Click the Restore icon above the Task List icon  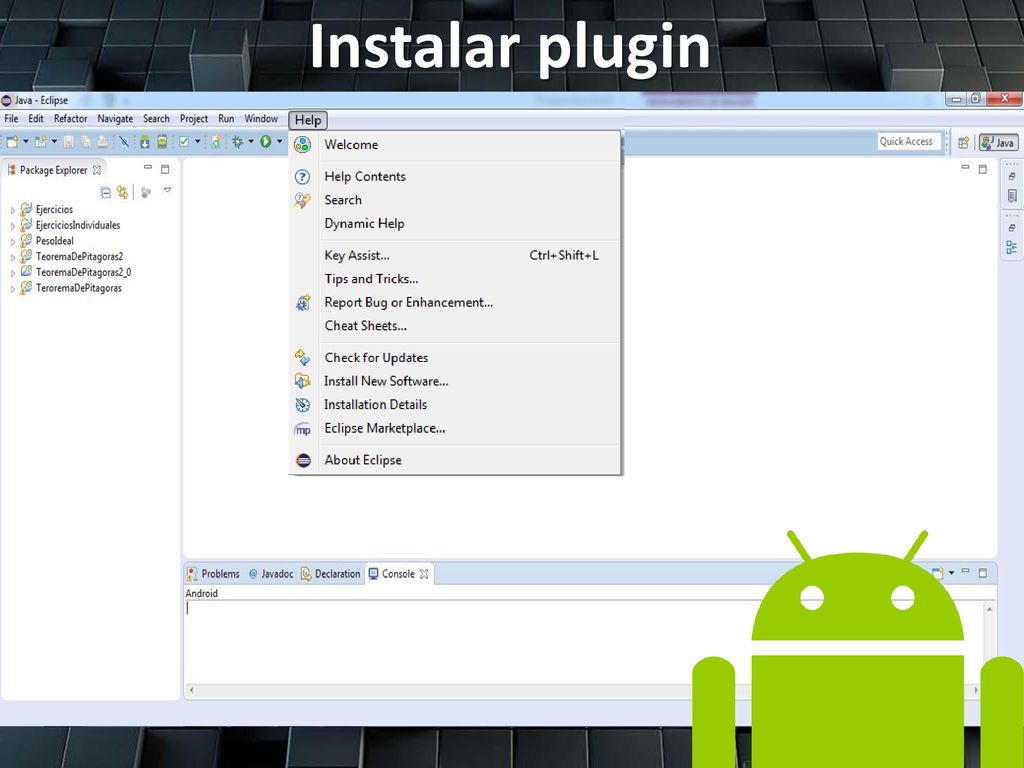tap(1012, 176)
